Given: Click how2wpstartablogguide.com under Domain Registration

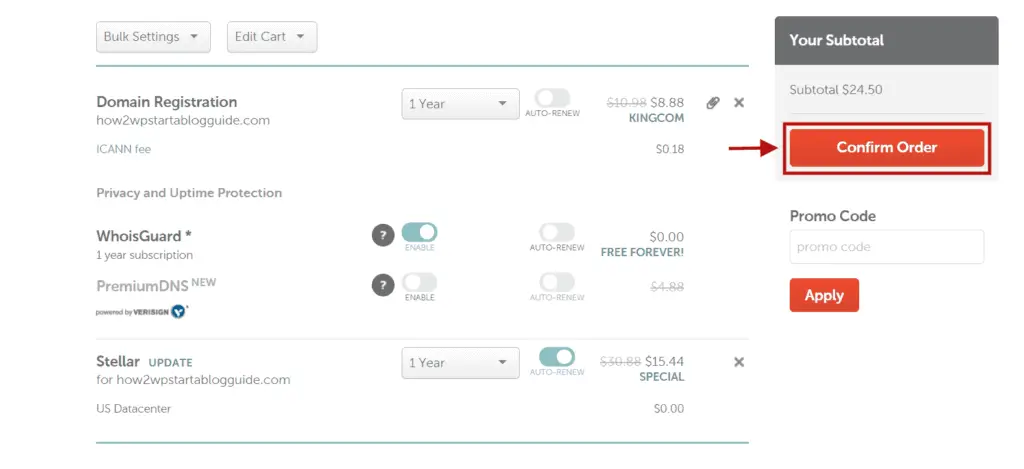Looking at the screenshot, I should [183, 120].
